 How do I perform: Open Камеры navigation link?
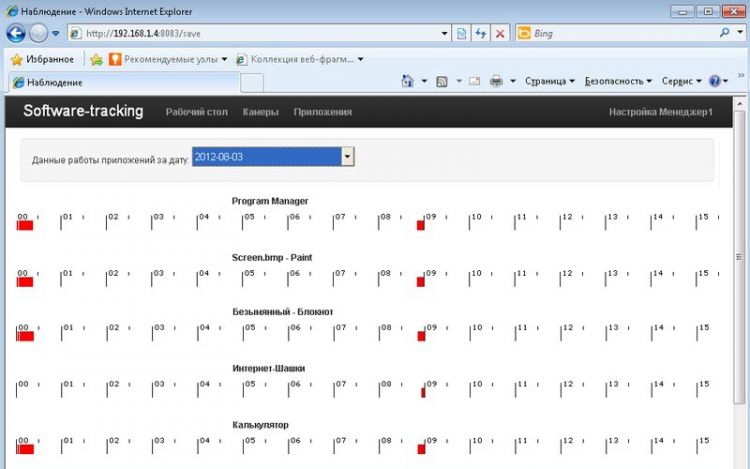[x=261, y=112]
